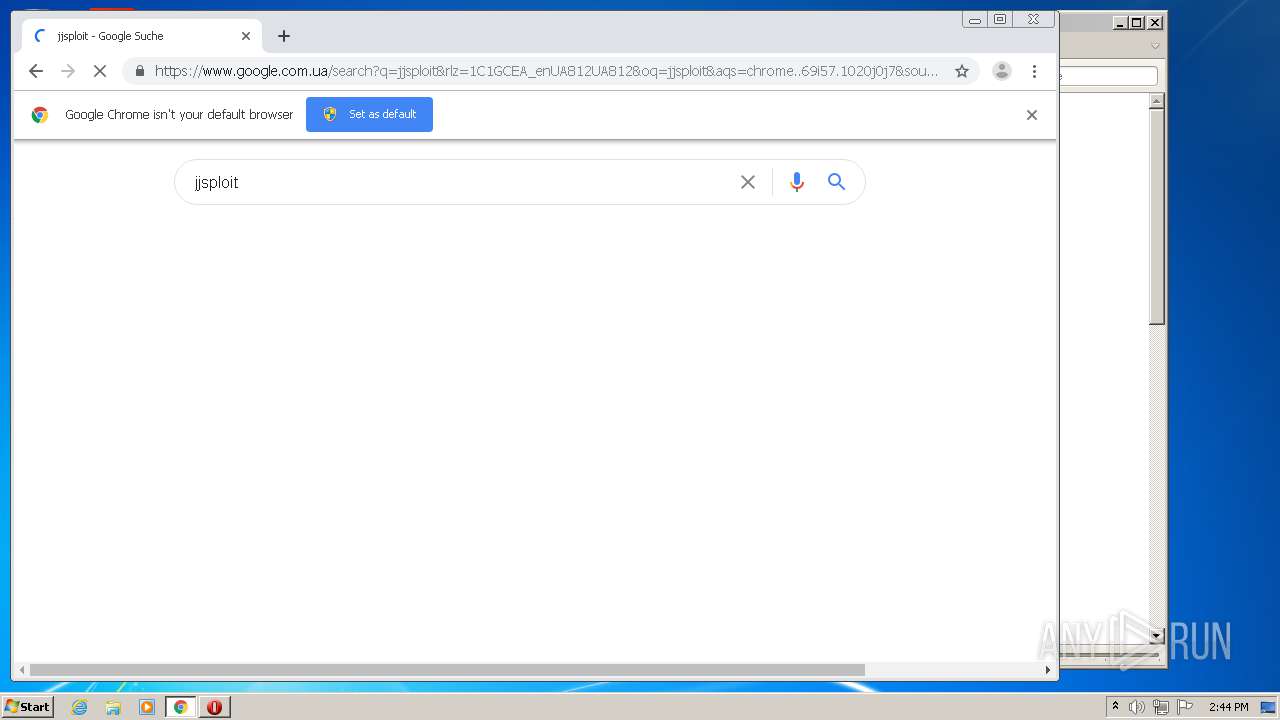Screen dimensions: 1280x720
Task: Bookmark this page with the star icon
Action: pyautogui.click(x=962, y=71)
